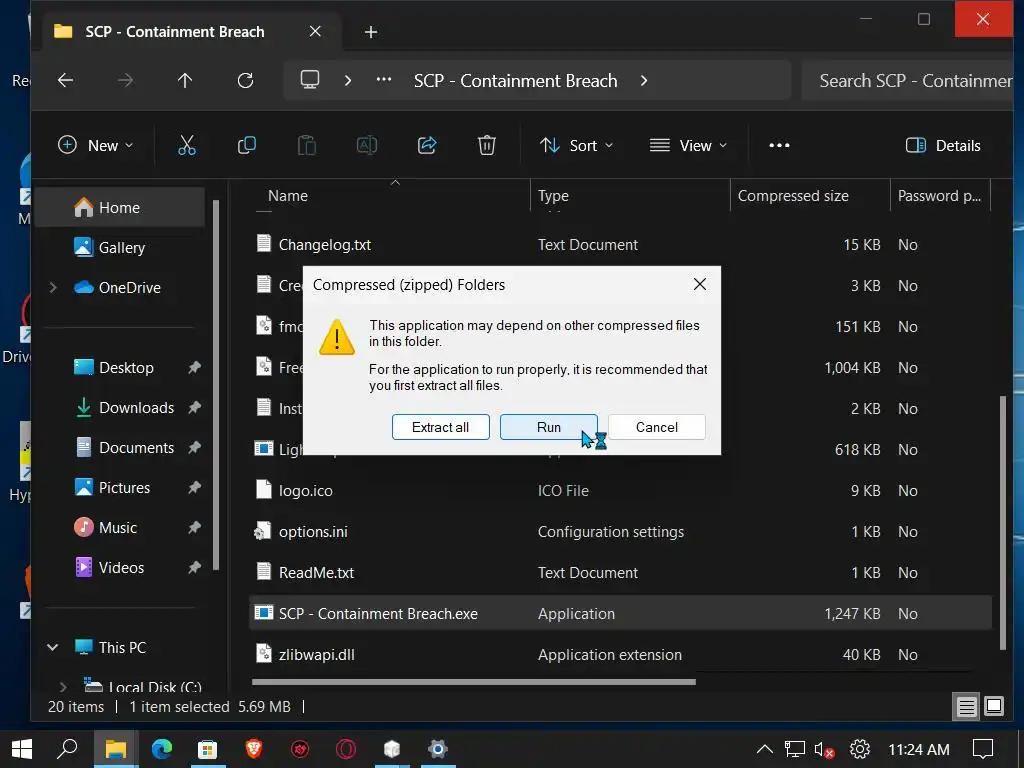Click Cancel in the dialog

pos(657,427)
